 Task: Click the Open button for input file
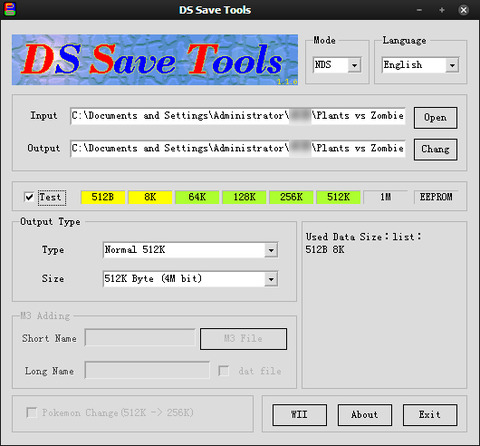[435, 118]
